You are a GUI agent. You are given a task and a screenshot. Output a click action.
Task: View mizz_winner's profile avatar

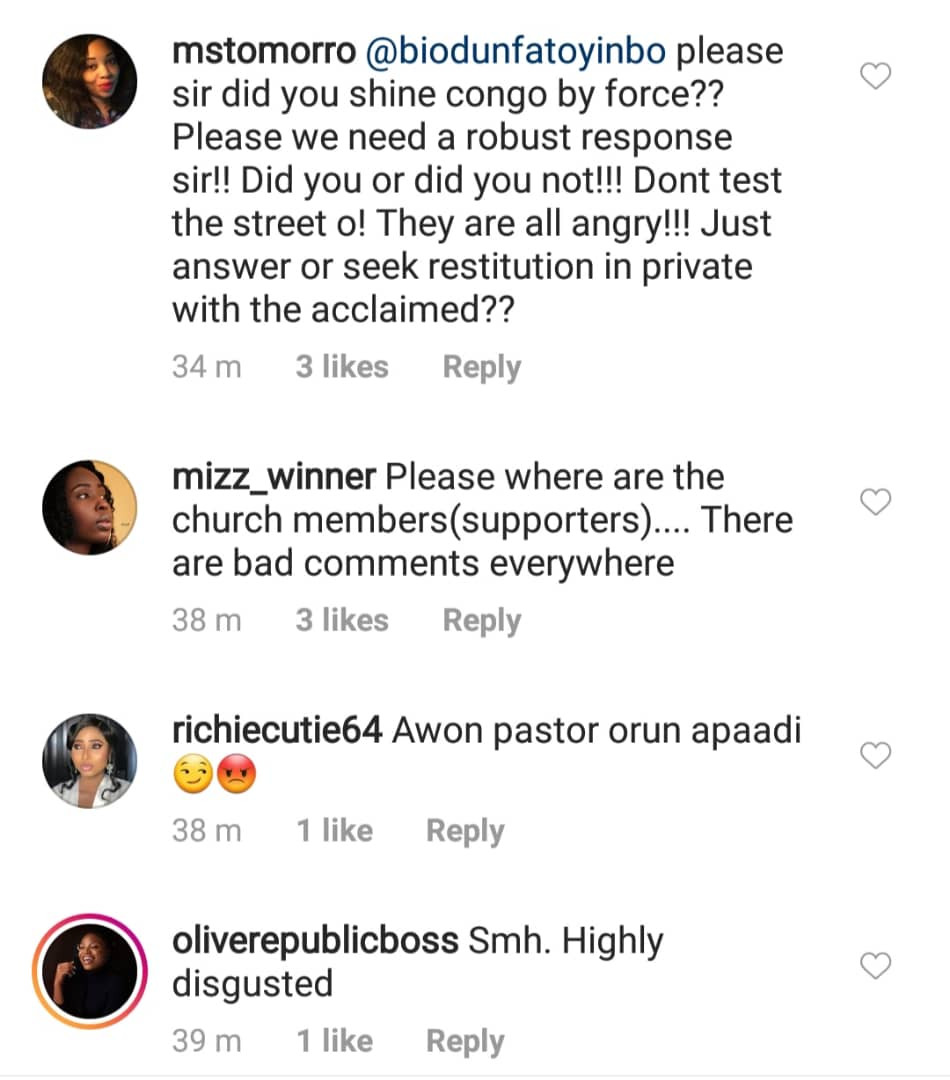tap(89, 508)
